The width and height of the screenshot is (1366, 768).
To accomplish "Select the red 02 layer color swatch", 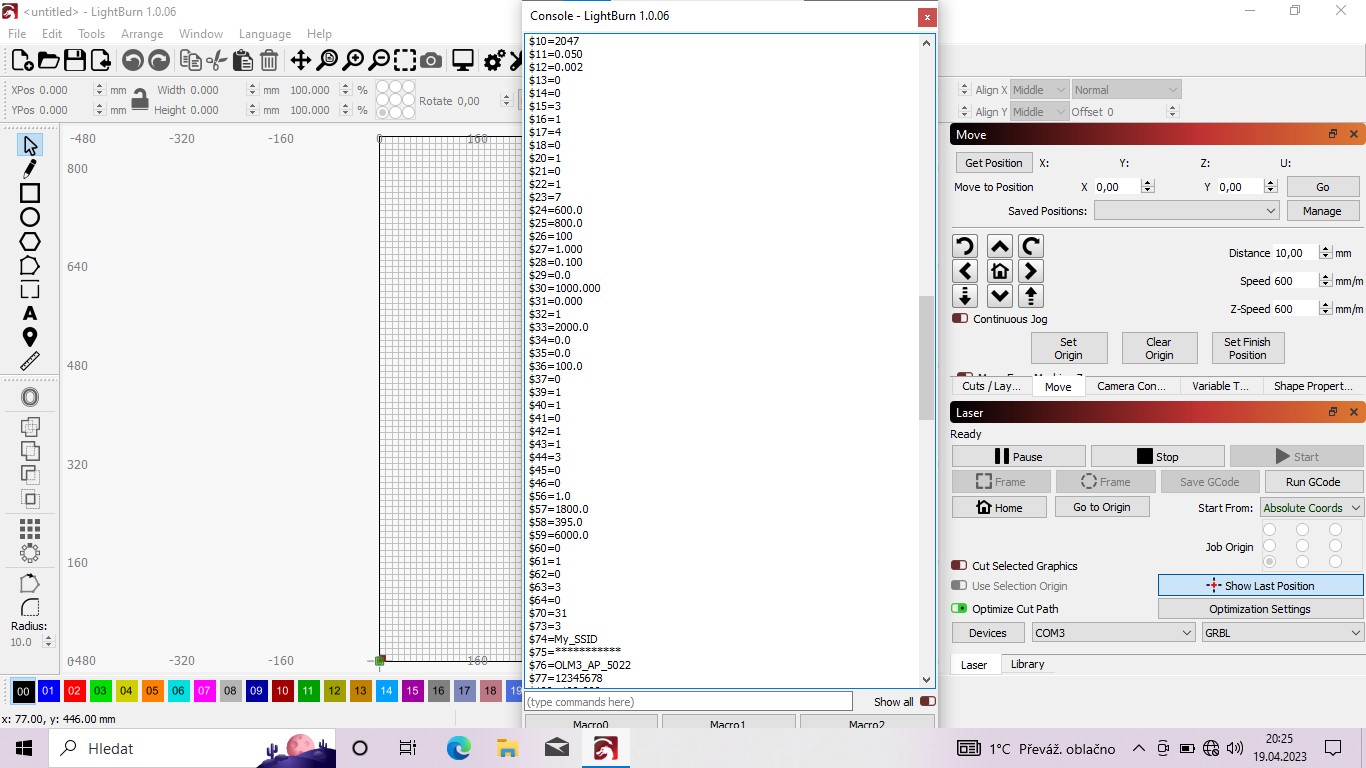I will pyautogui.click(x=74, y=691).
